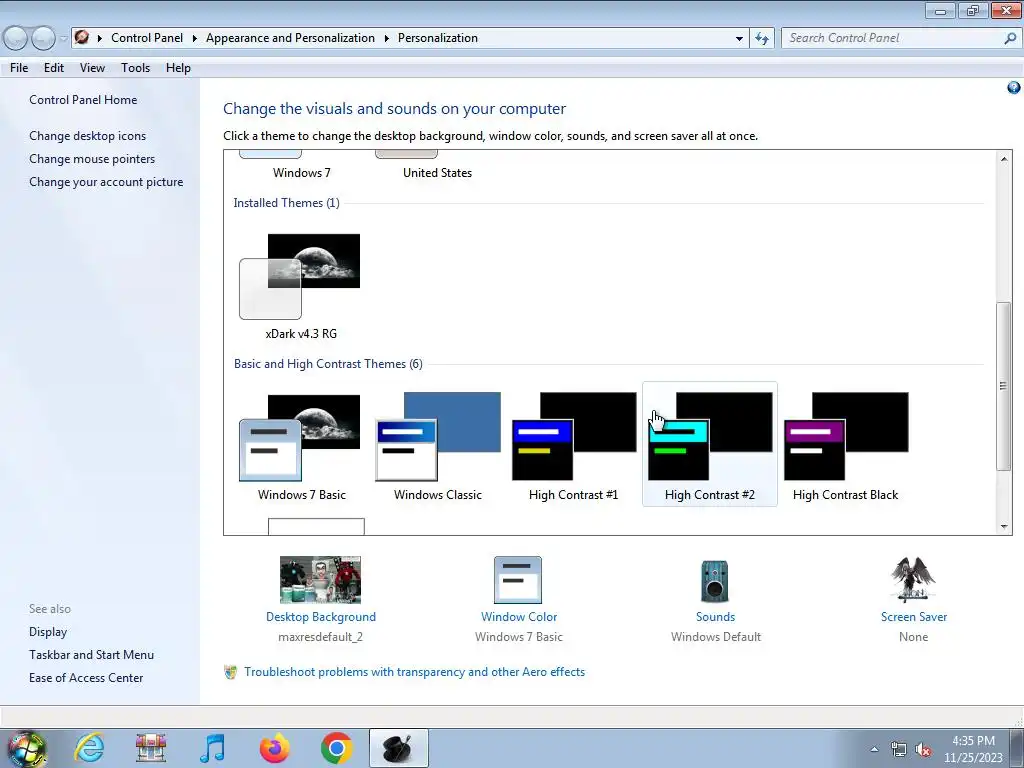
Task: Launch Internet Explorer from taskbar
Action: [89, 748]
